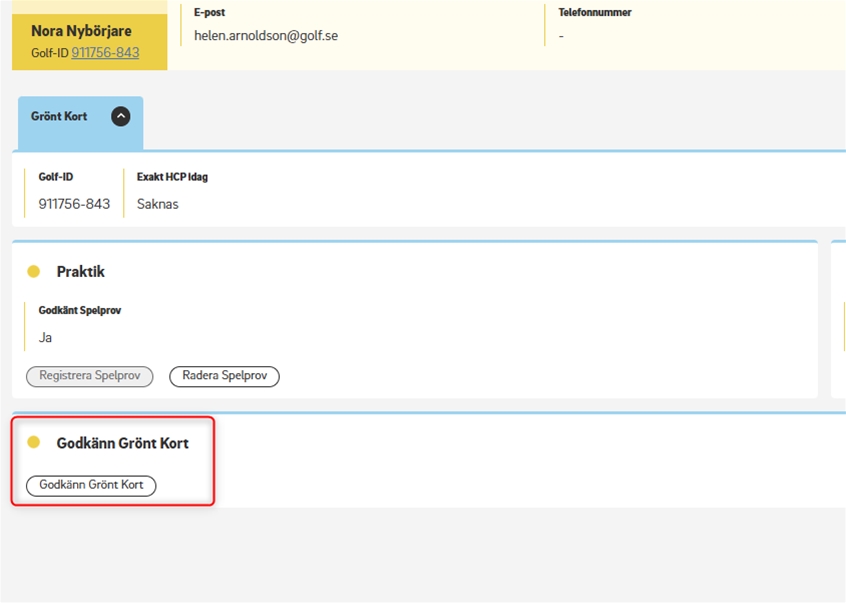846x603 pixels.
Task: Click the Nora Nybörjare name card
Action: pos(90,41)
